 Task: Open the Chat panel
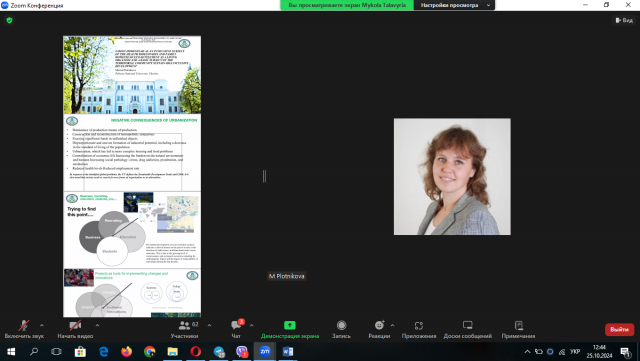point(236,325)
